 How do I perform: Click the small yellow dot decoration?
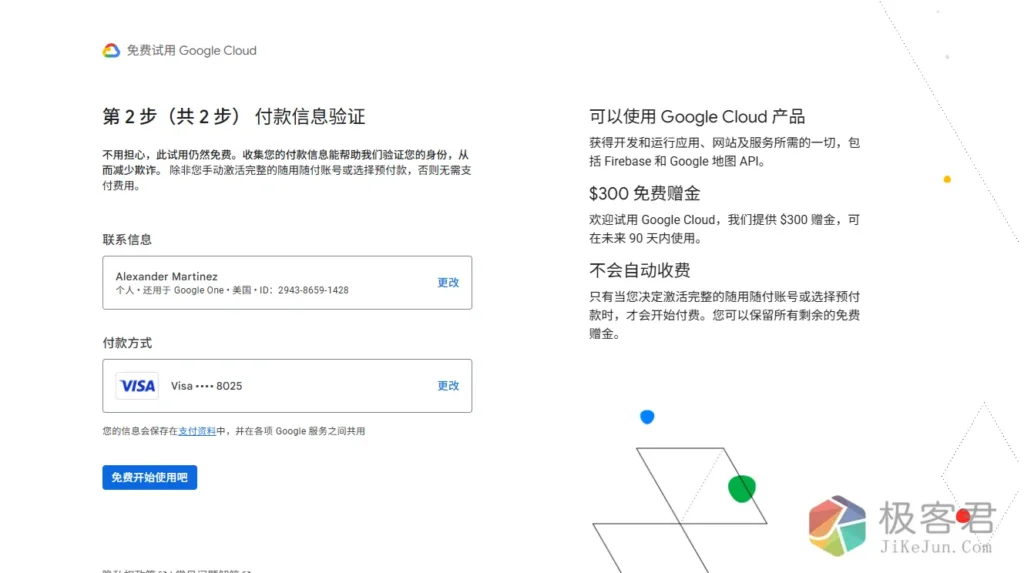pyautogui.click(x=947, y=180)
